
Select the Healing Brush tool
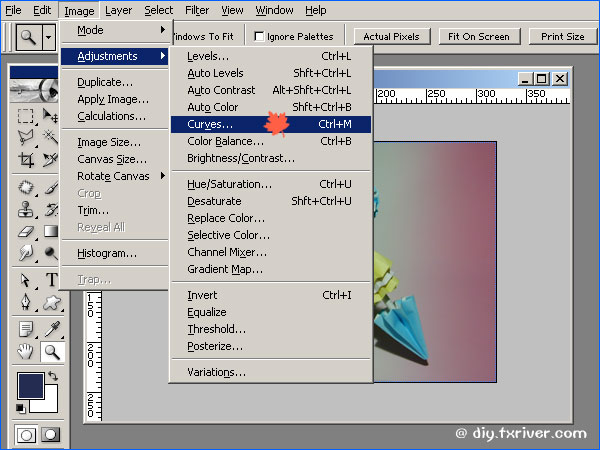point(25,188)
